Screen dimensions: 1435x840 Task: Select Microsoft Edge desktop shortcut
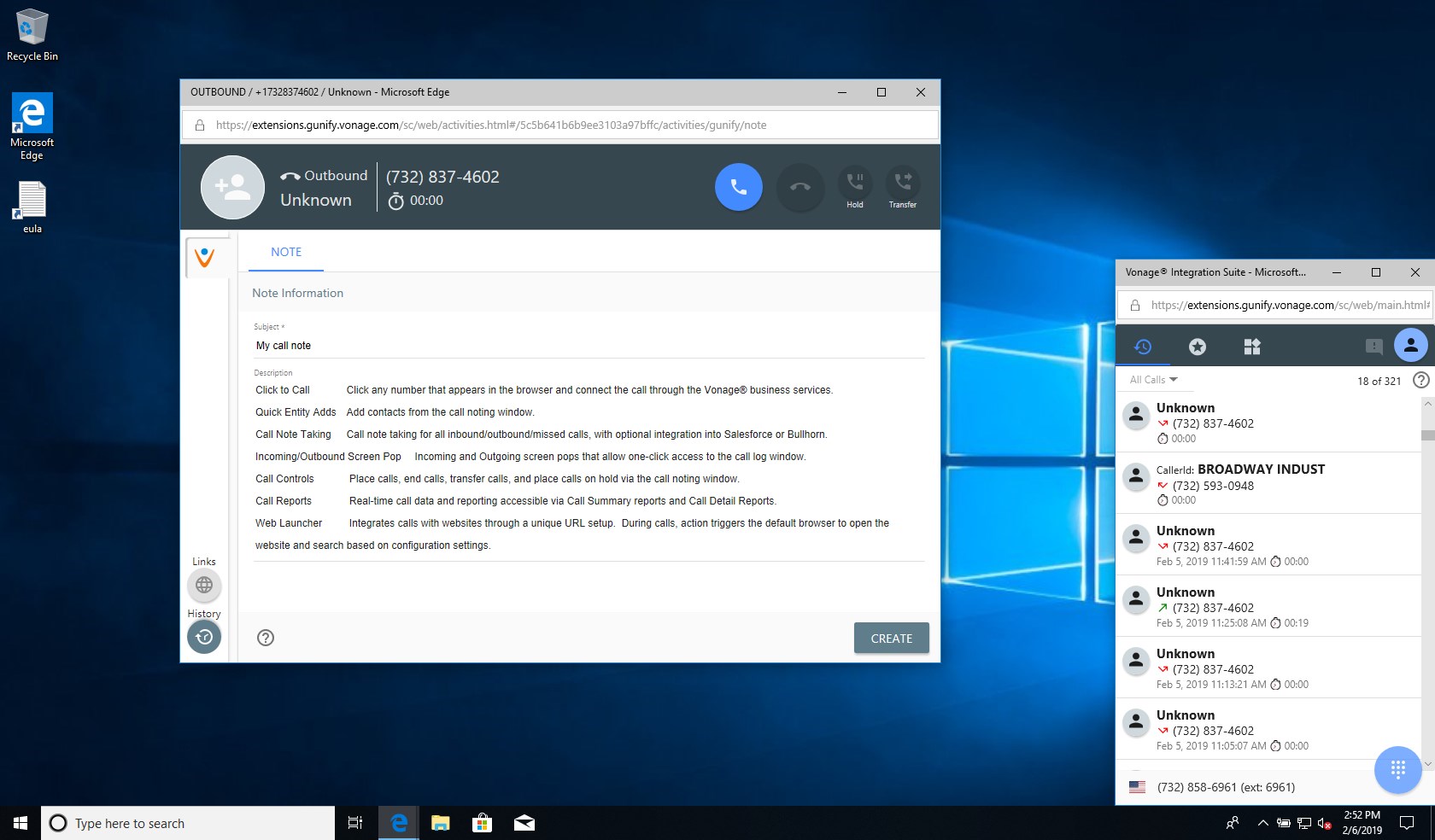click(x=32, y=126)
